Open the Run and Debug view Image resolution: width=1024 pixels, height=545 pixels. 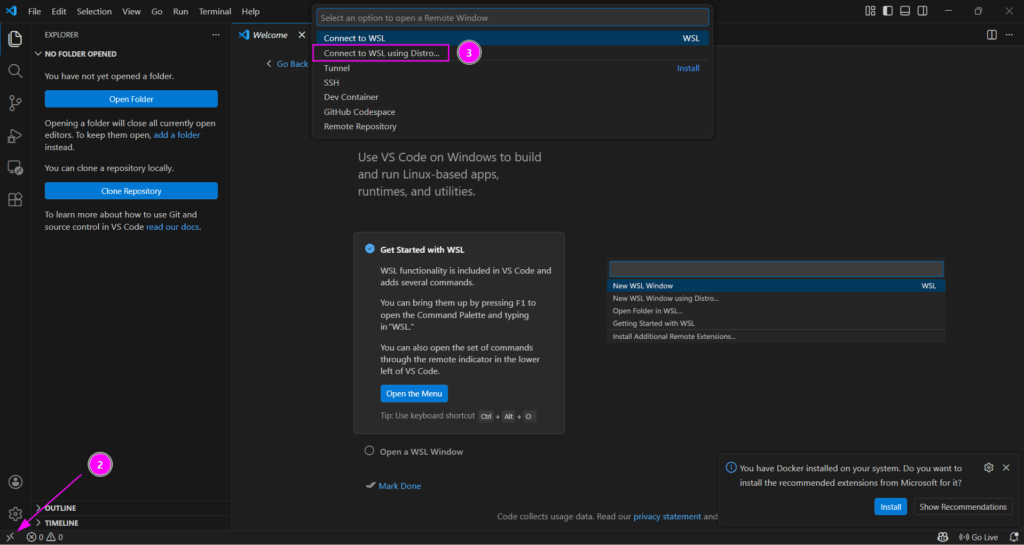(15, 136)
